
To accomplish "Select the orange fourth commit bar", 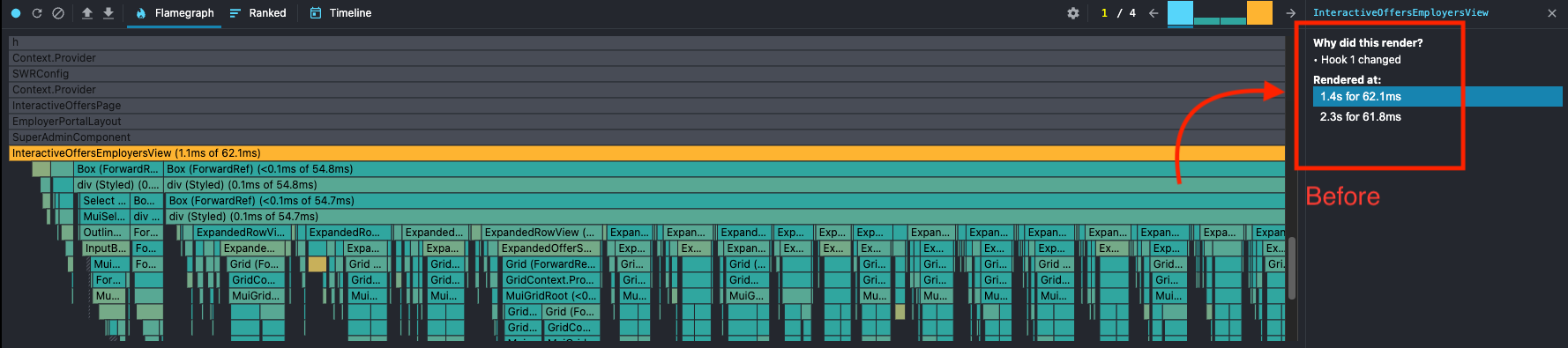I will tap(1259, 13).
